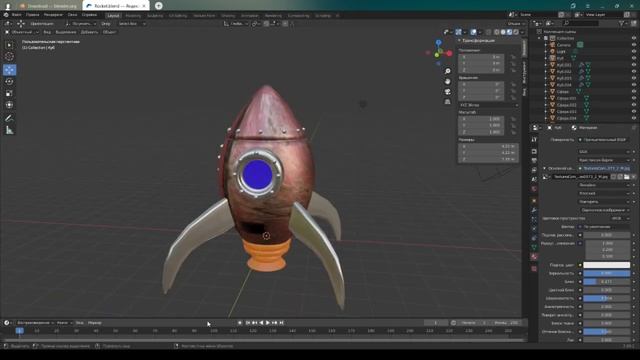The image size is (640, 360).
Task: Open the object interaction mode dropdown
Action: click(x=22, y=32)
